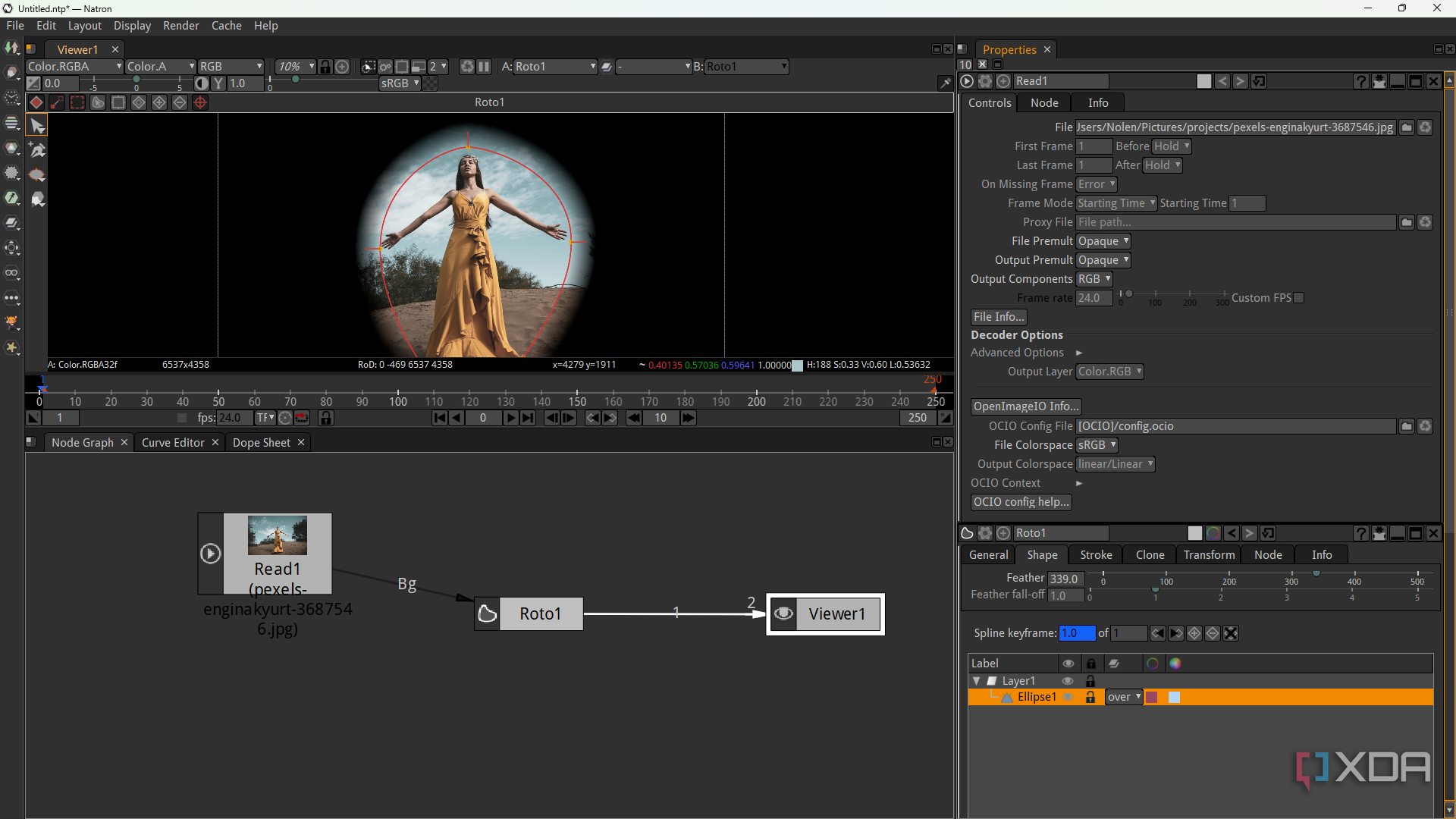Click the Feather value input field
This screenshot has height=819, width=1456.
click(1065, 579)
